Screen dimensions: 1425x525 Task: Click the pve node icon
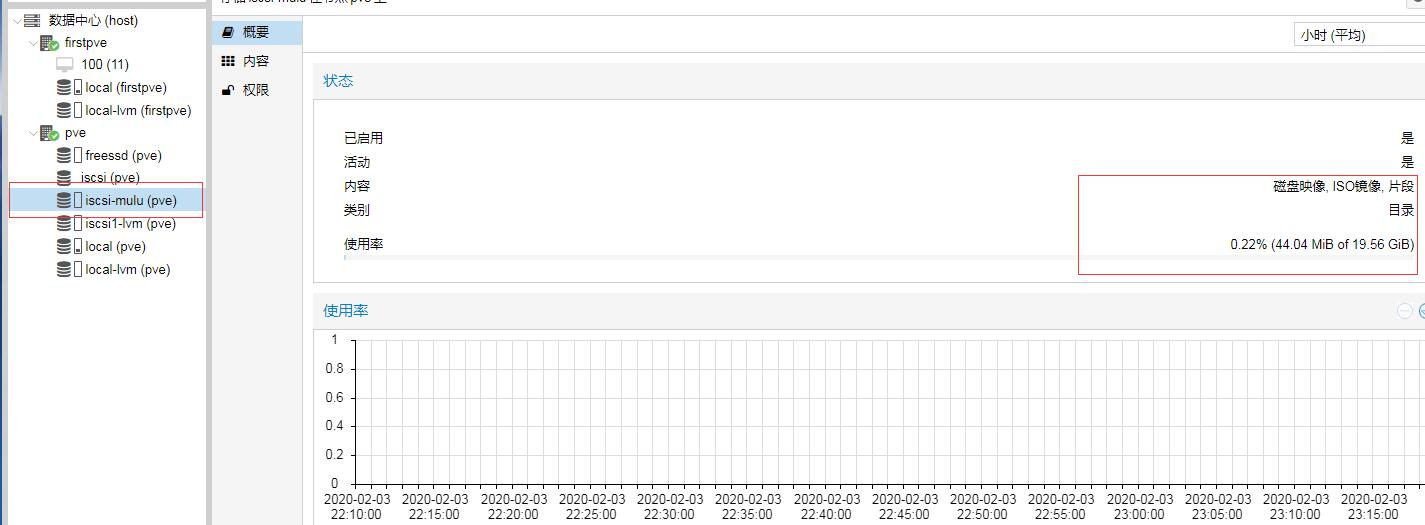[49, 133]
